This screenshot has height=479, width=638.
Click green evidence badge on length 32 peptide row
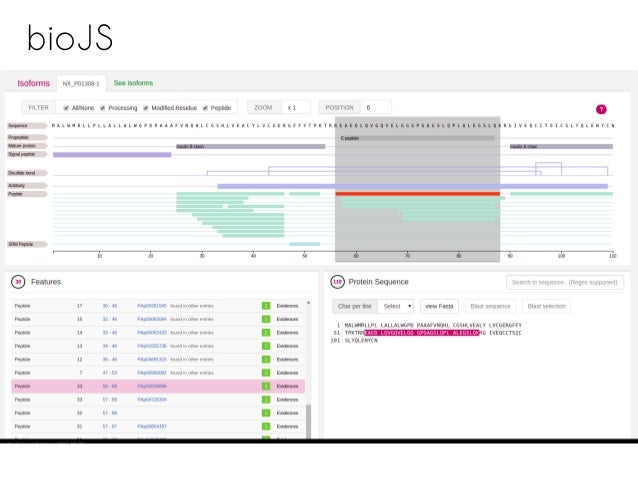click(x=266, y=413)
